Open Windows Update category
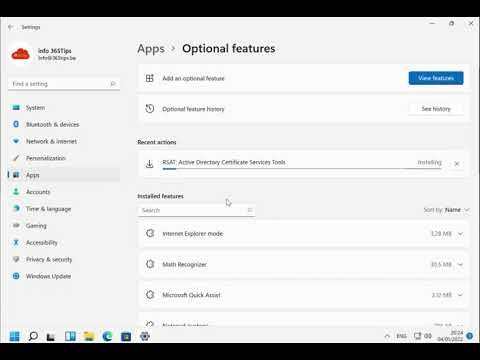 click(64, 276)
